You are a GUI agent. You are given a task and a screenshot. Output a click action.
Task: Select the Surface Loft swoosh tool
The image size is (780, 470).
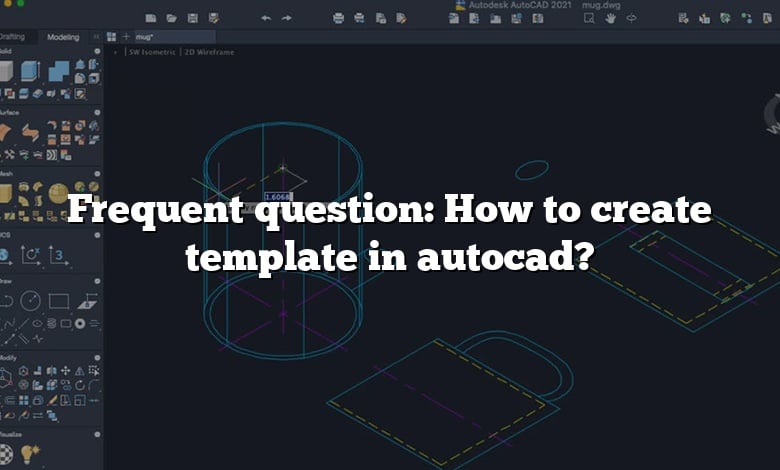30,132
